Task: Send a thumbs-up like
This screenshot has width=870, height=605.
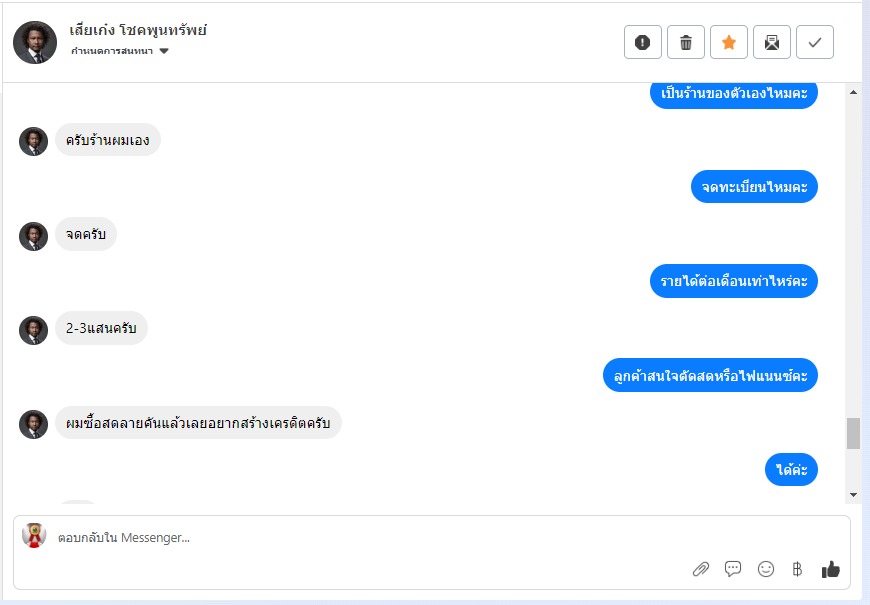Action: (831, 569)
